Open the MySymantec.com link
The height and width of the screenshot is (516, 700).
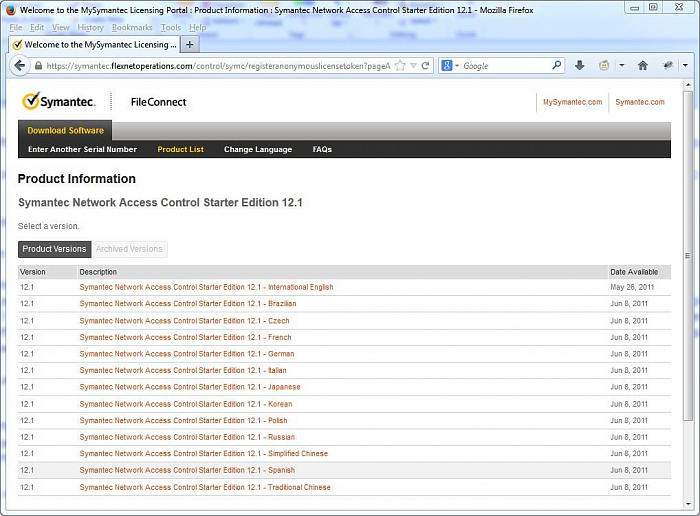[x=572, y=102]
